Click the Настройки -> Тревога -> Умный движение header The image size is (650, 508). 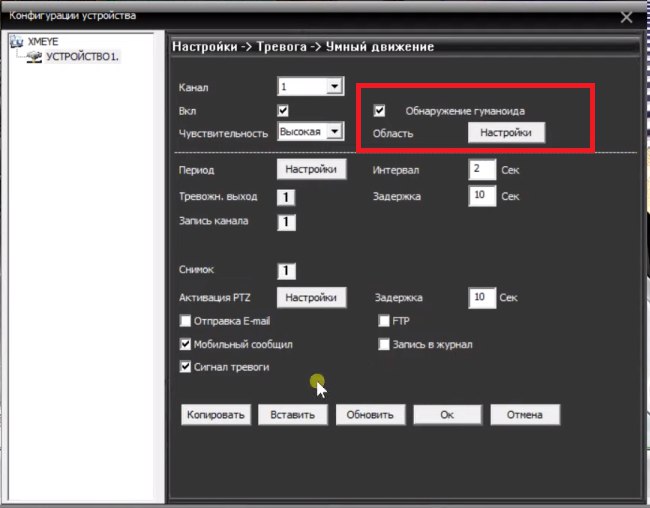(x=303, y=46)
